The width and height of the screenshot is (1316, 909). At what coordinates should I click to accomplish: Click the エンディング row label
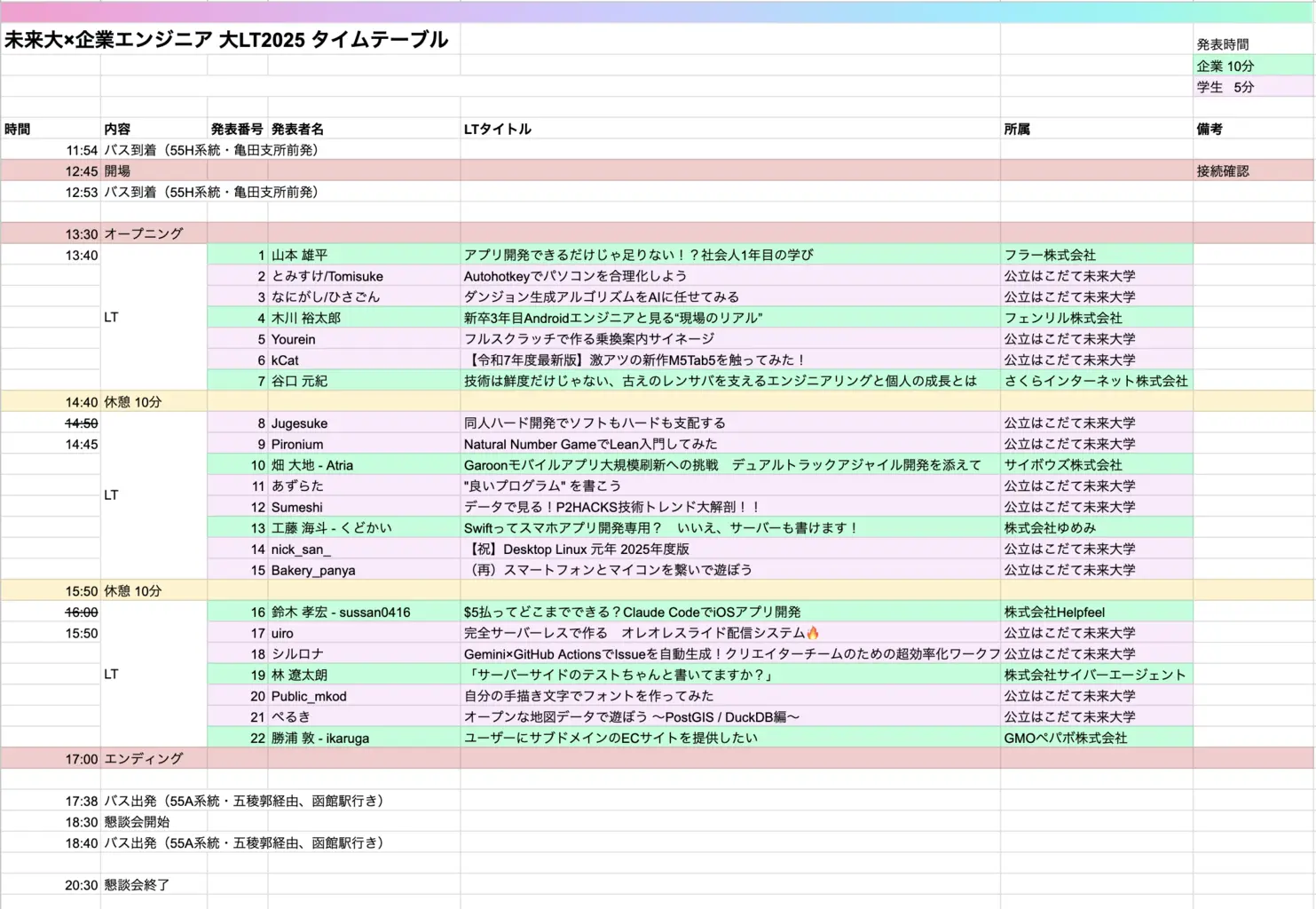(x=144, y=759)
